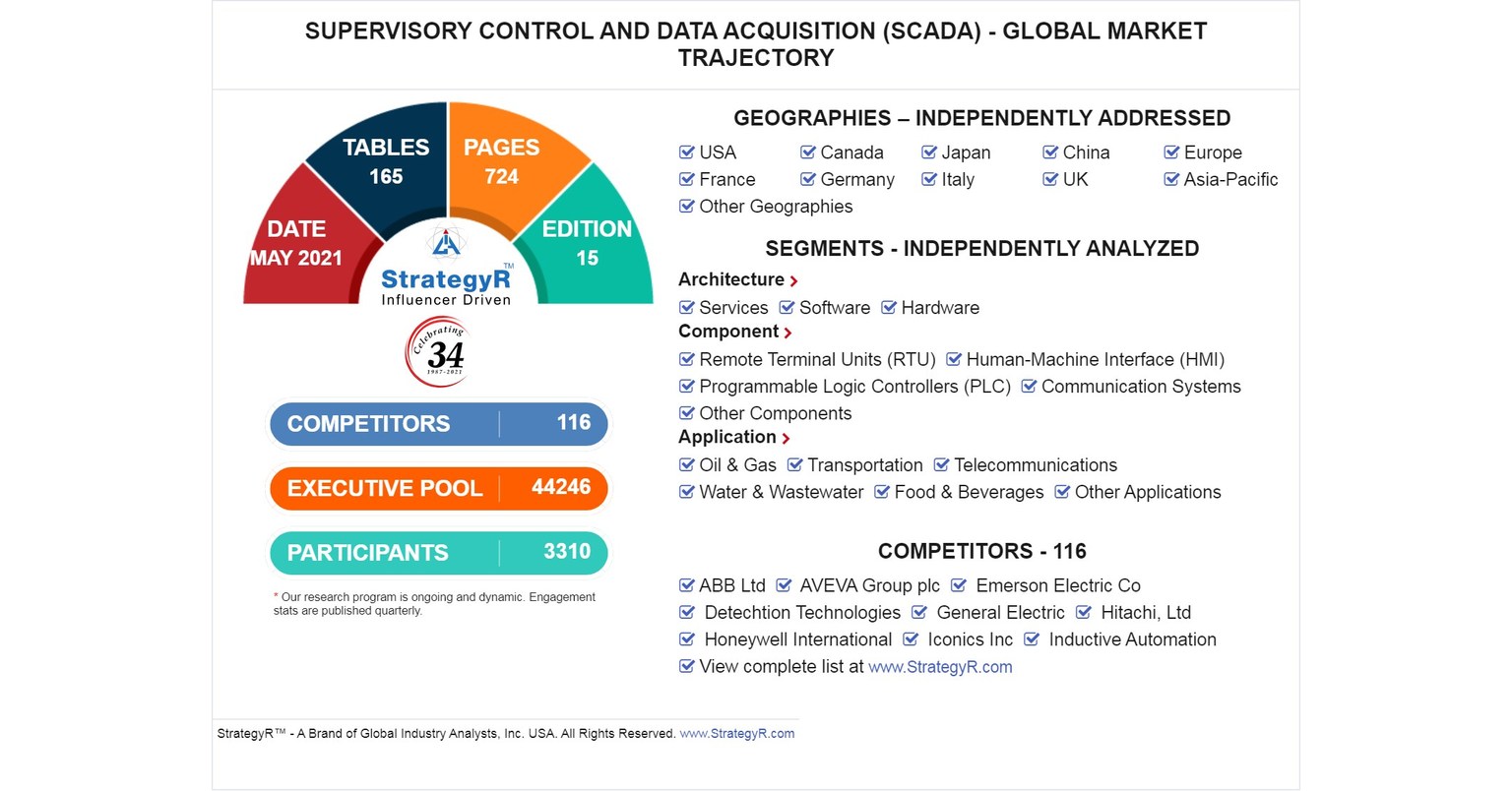
Task: Click the navy TABLES 165 segment
Action: [385, 162]
